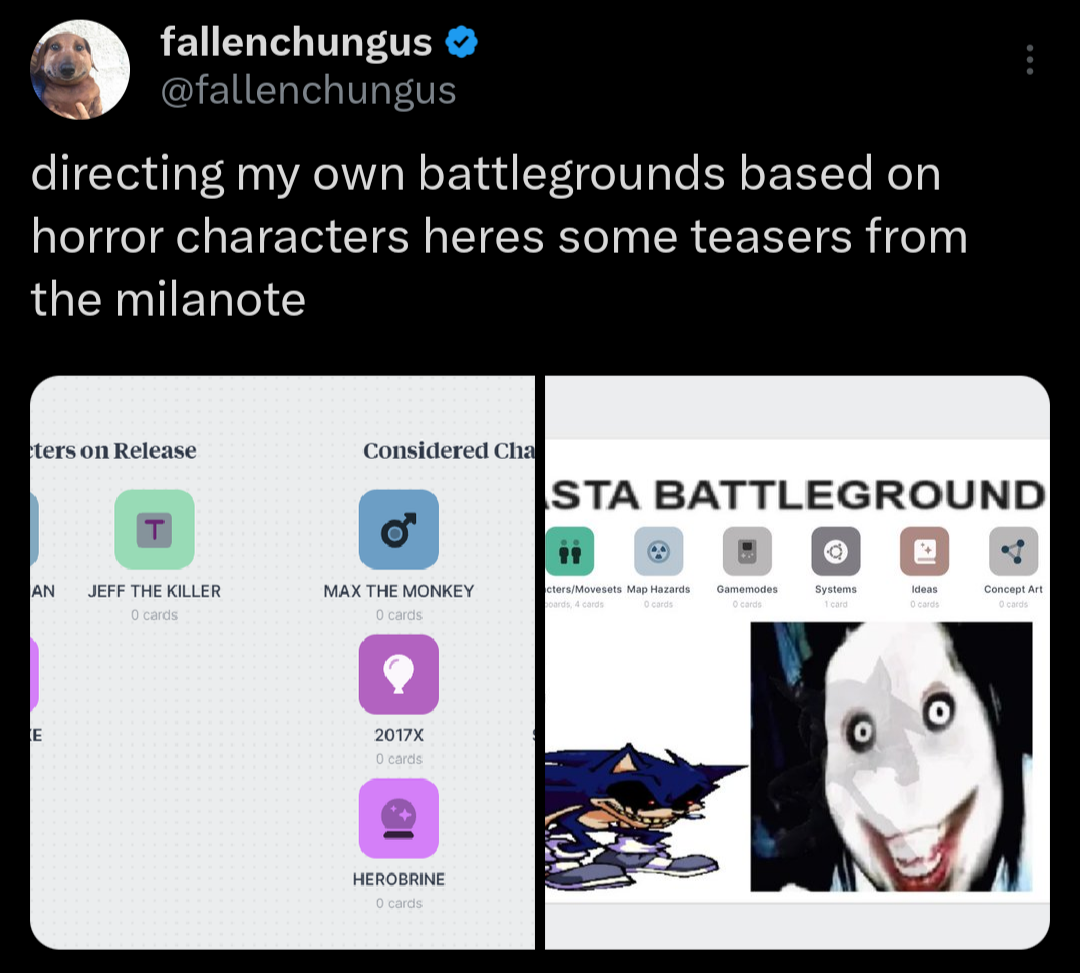Screen dimensions: 1080x973
Task: Open the Jeff the Killer board icon
Action: pos(154,530)
